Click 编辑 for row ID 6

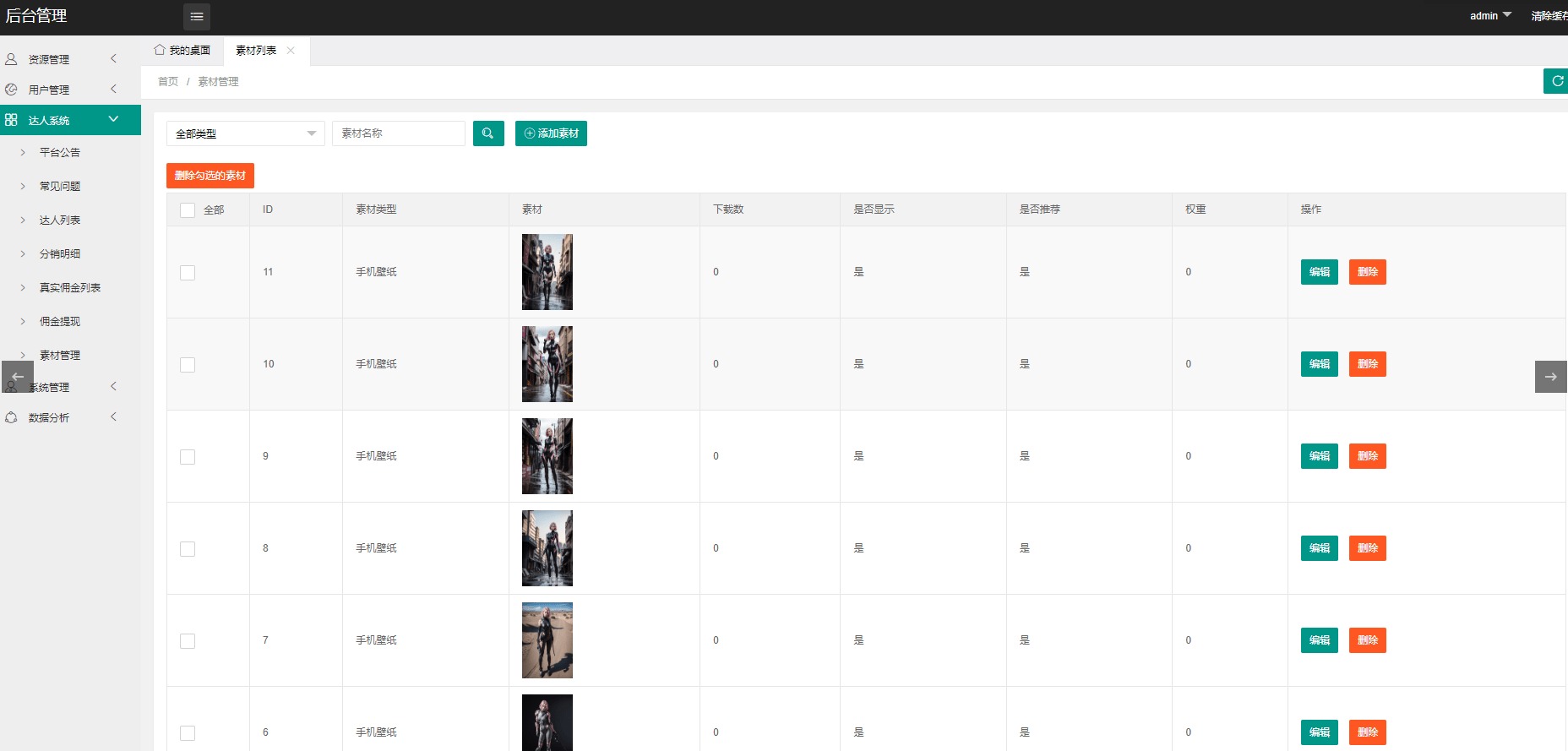[x=1320, y=732]
